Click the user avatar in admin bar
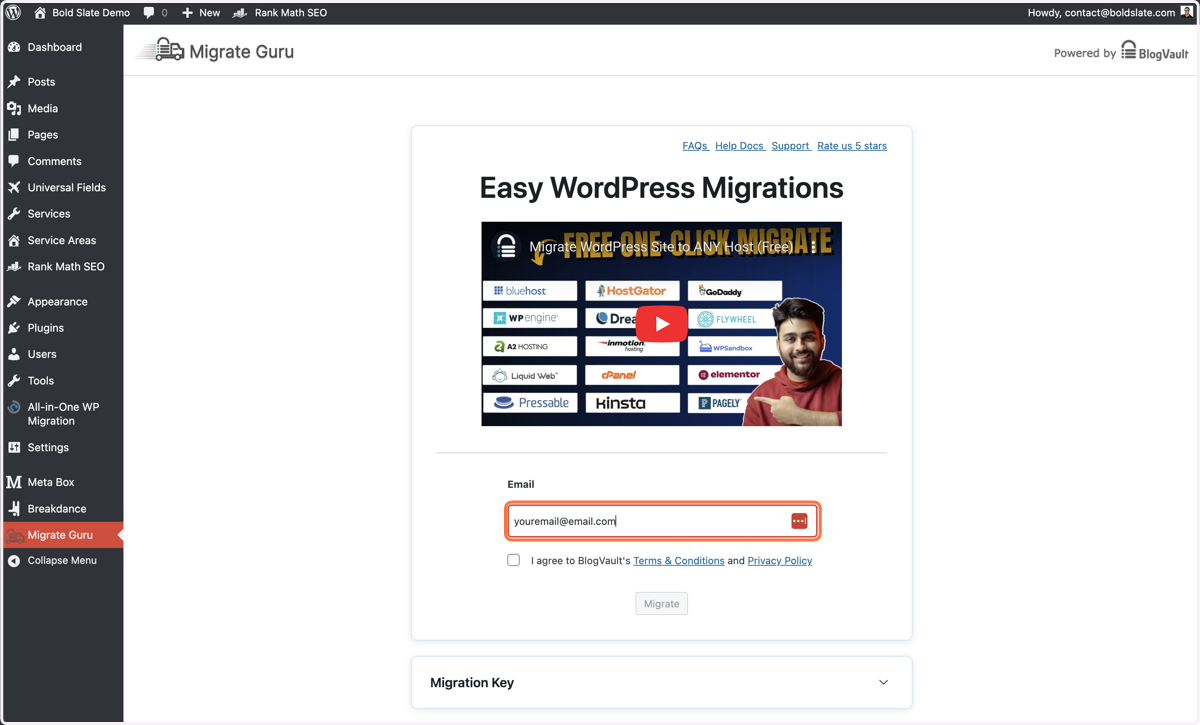The height and width of the screenshot is (725, 1200). [x=1187, y=13]
